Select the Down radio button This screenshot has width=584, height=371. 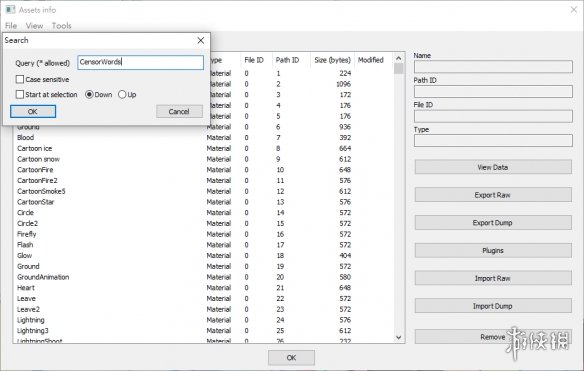tap(89, 95)
